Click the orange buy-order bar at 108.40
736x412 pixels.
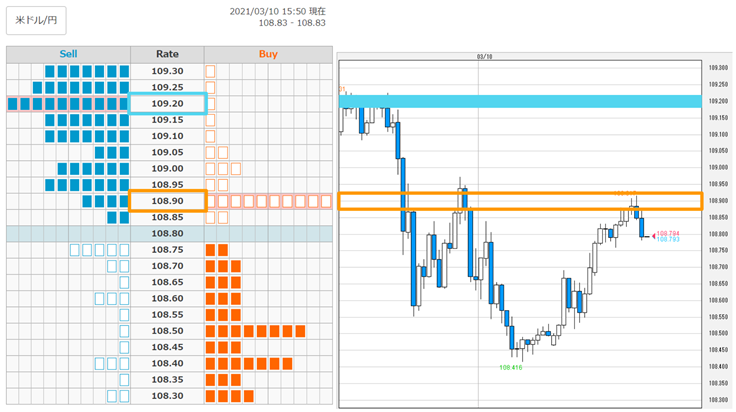coord(249,364)
